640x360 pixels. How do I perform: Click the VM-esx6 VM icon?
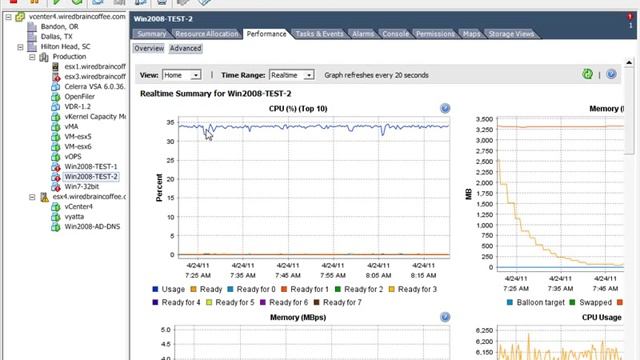pyautogui.click(x=56, y=147)
